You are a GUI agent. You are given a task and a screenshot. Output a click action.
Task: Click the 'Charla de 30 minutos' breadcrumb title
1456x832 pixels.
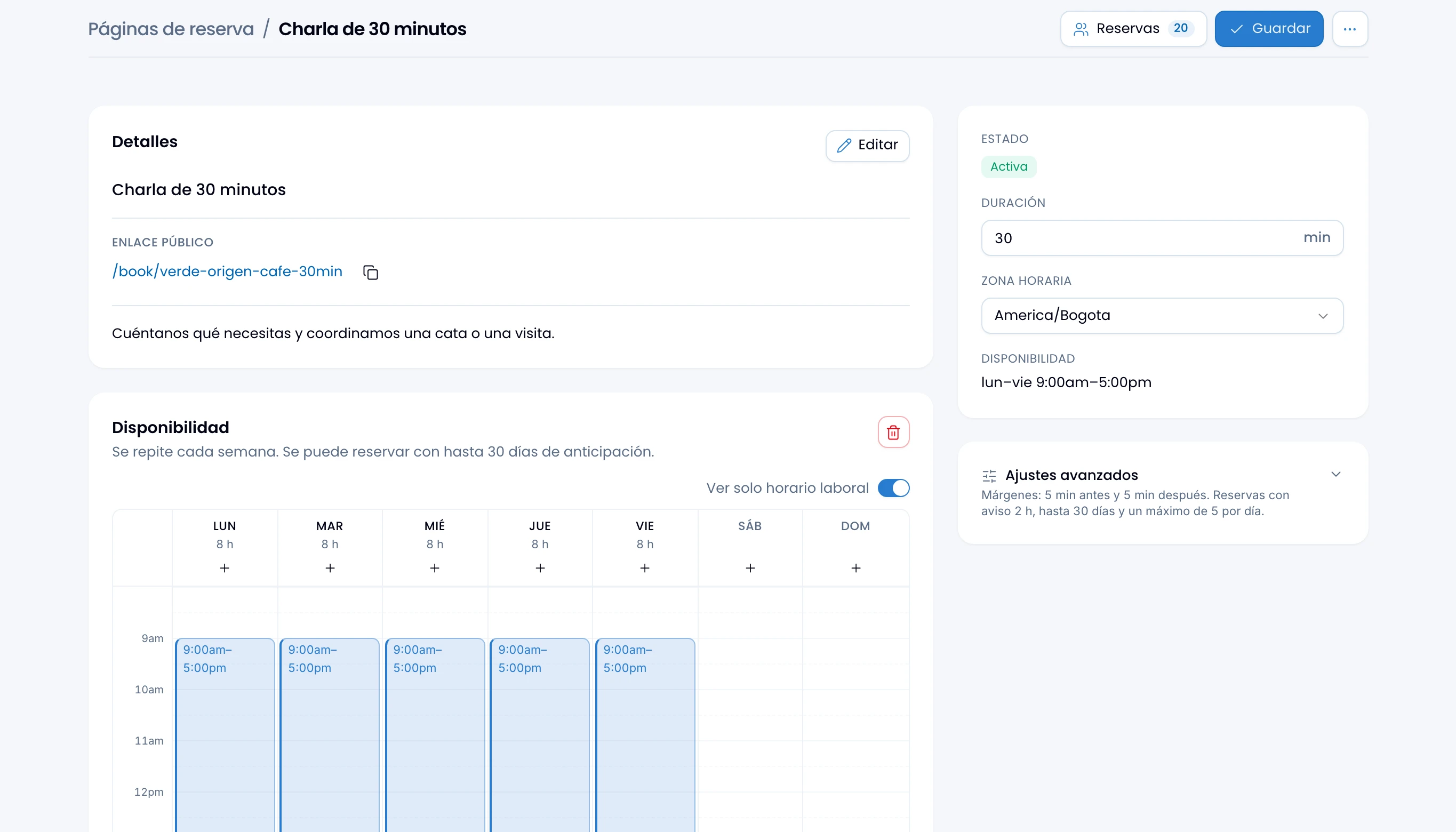click(372, 29)
